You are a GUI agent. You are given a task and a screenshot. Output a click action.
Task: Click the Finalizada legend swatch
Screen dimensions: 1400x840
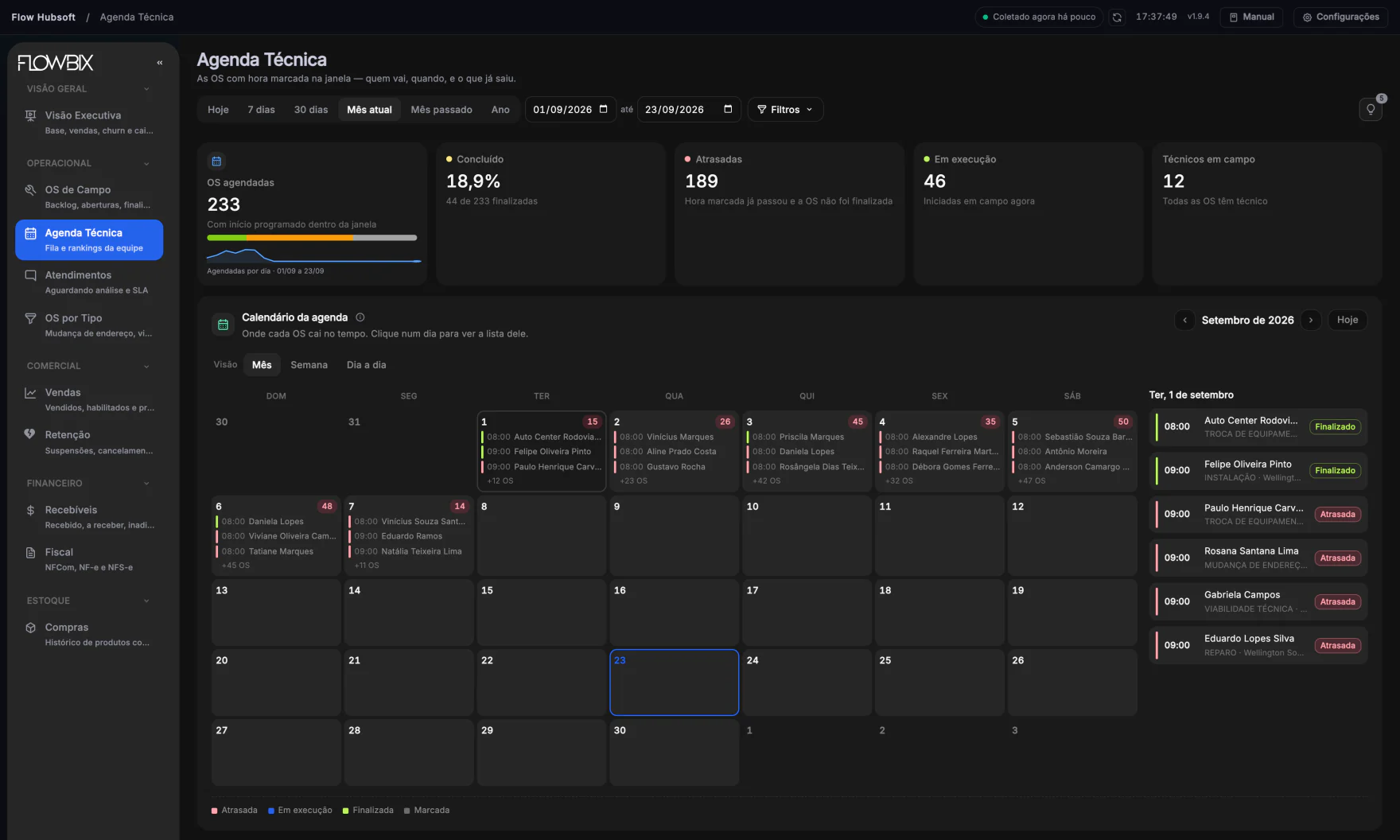[x=346, y=811]
